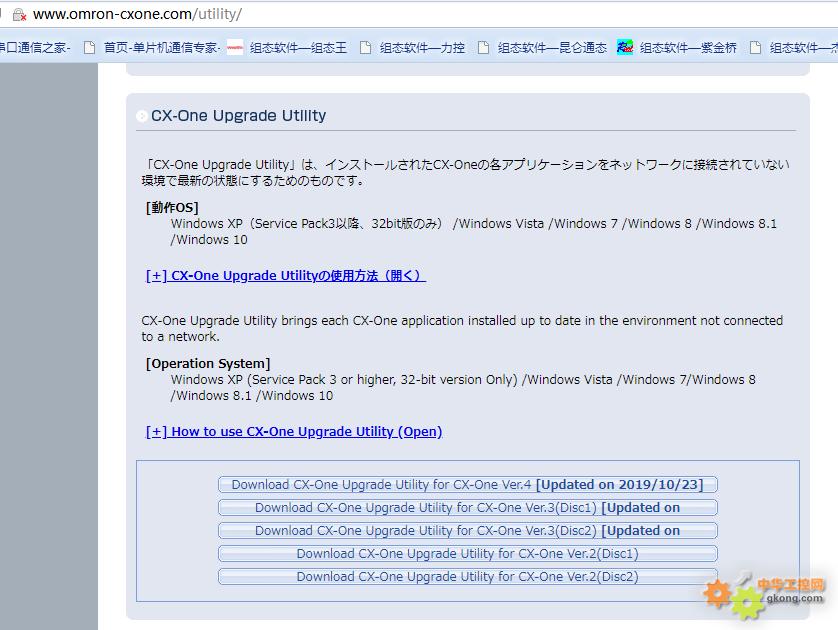Open the 组态软件—组态王 bookmark
The width and height of the screenshot is (838, 630).
click(x=288, y=48)
